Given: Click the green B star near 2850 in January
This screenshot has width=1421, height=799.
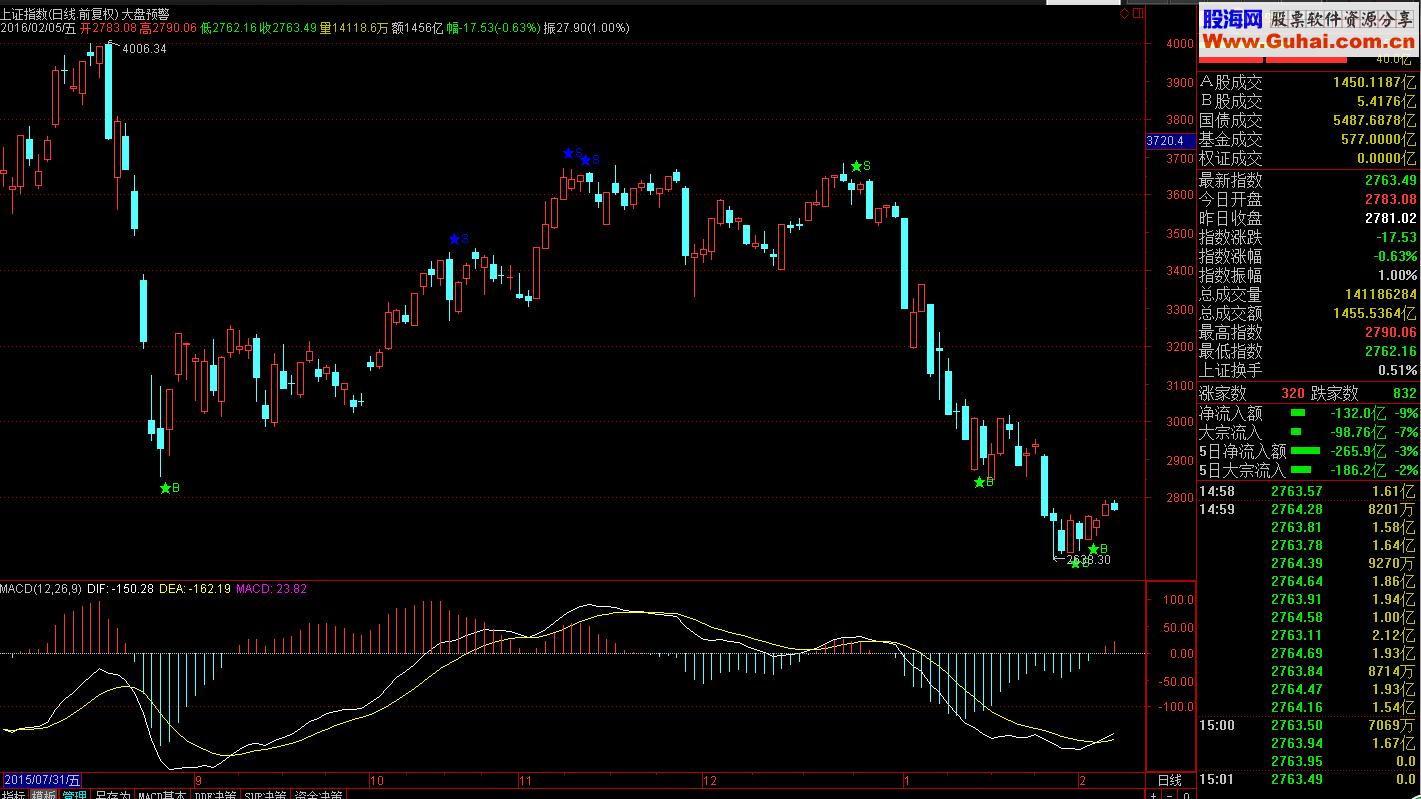Looking at the screenshot, I should [979, 482].
